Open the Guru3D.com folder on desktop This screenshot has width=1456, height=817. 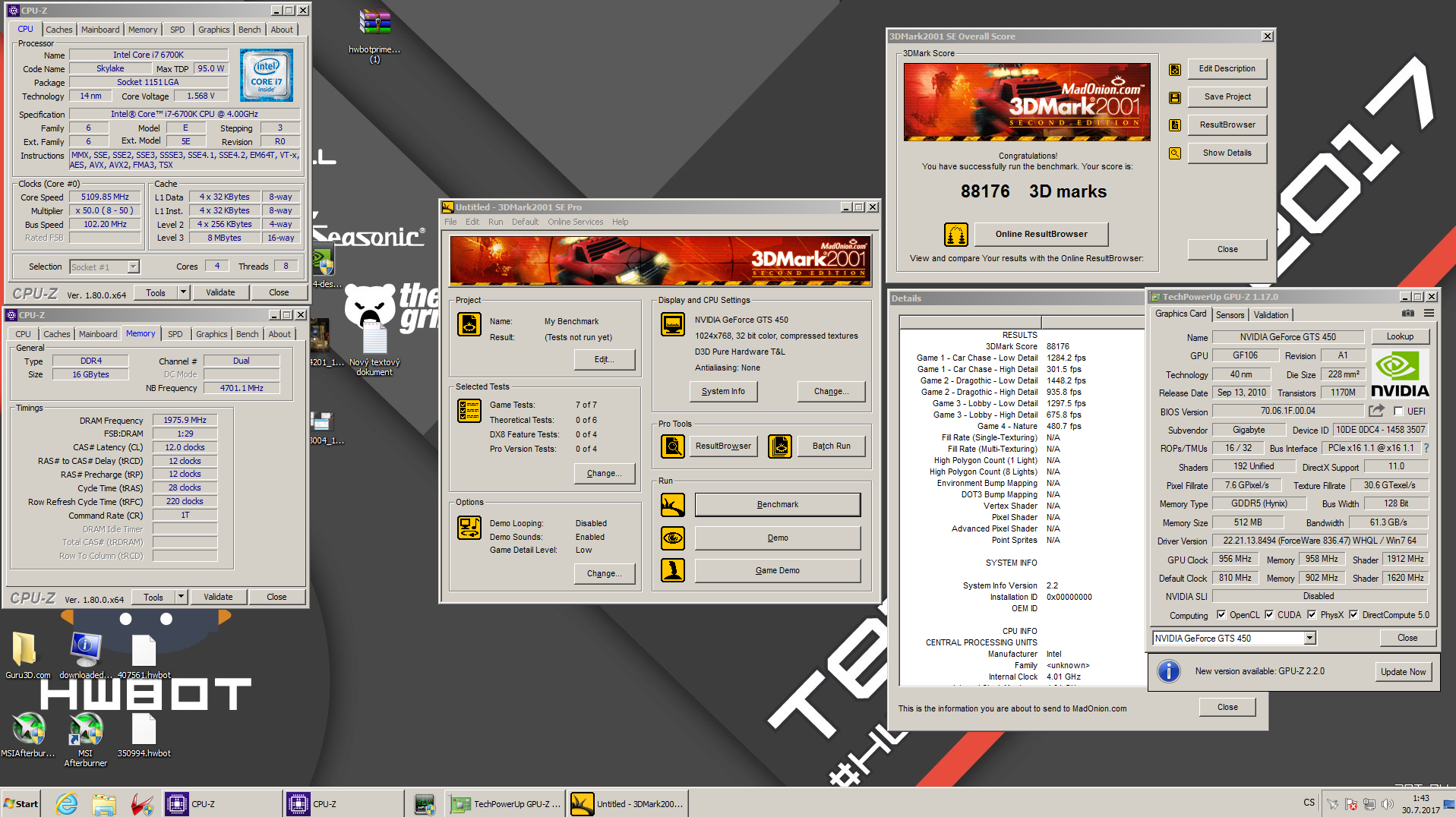tap(27, 657)
